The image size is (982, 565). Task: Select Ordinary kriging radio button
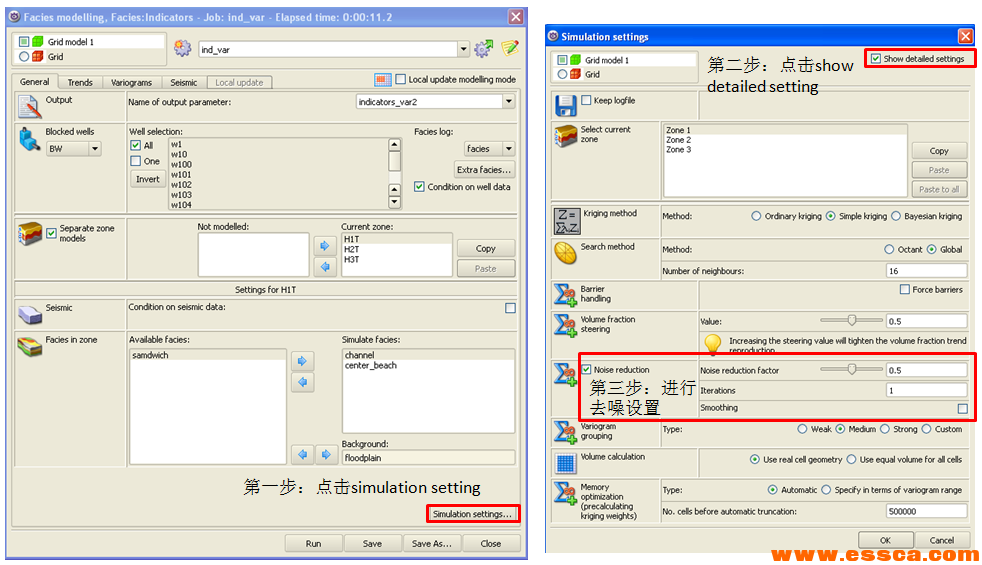pyautogui.click(x=756, y=216)
